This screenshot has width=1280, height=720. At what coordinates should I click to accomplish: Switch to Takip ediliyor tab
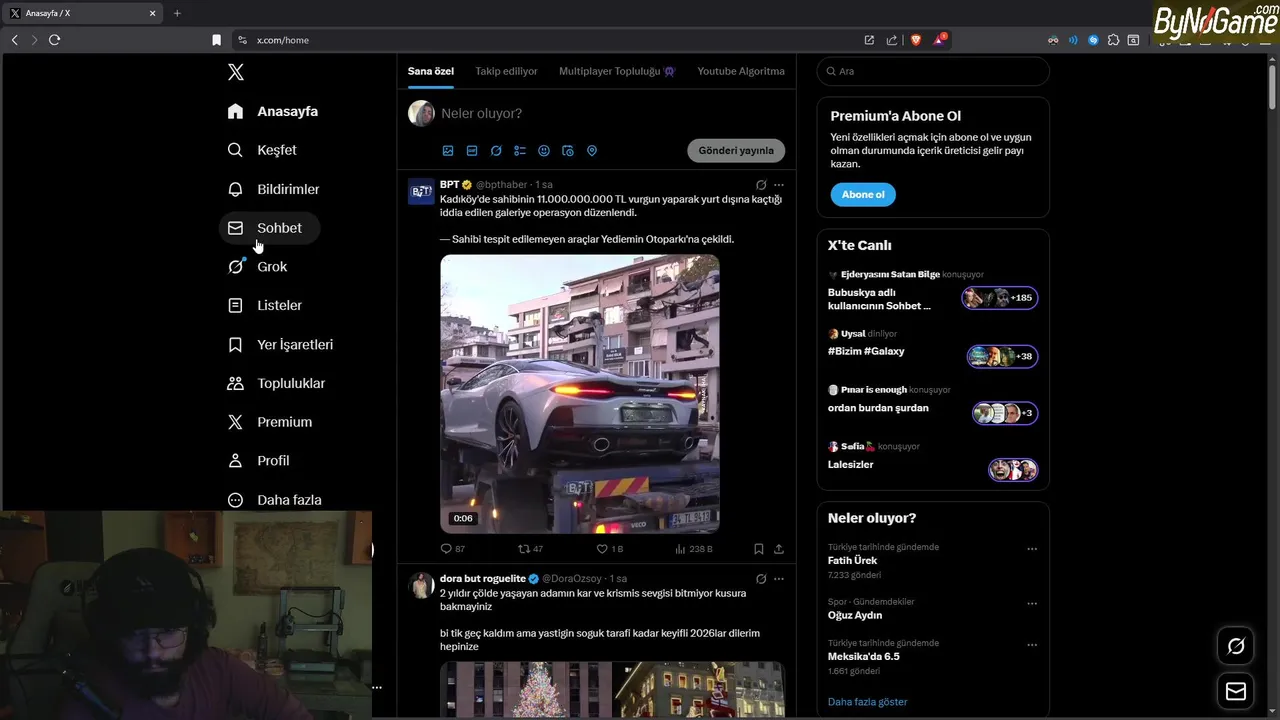point(506,71)
